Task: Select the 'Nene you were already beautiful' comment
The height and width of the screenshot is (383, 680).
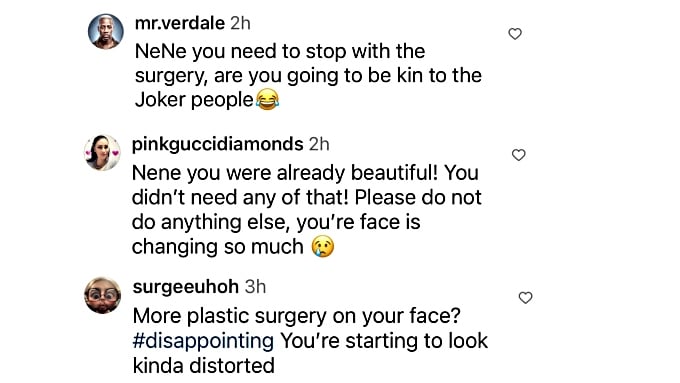Action: tap(307, 210)
